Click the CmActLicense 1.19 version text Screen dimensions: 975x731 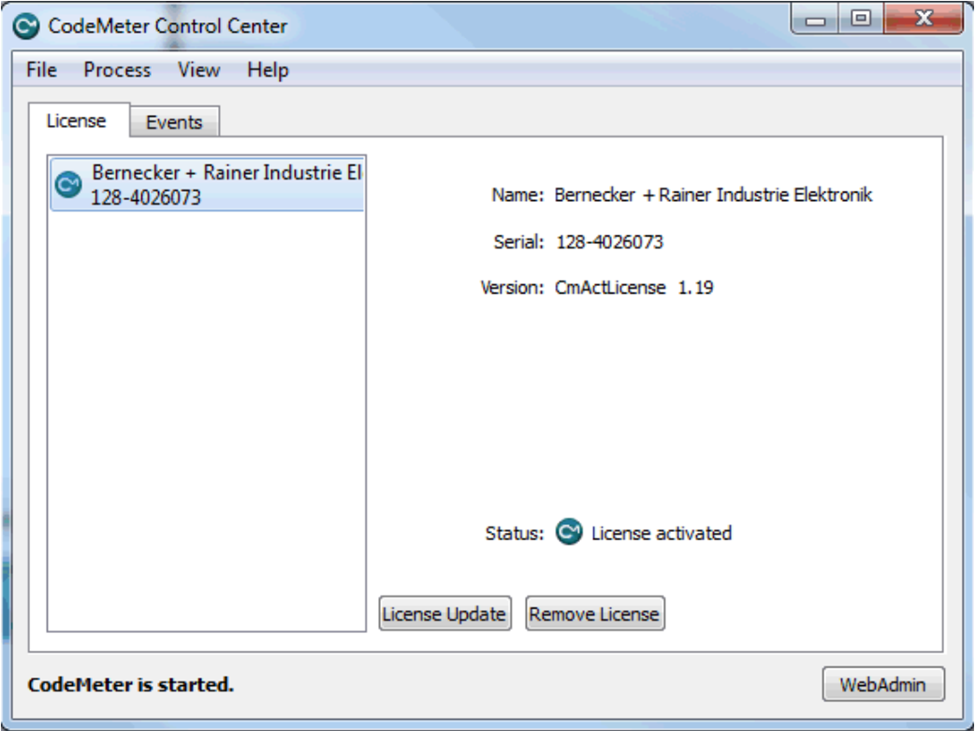coord(634,288)
